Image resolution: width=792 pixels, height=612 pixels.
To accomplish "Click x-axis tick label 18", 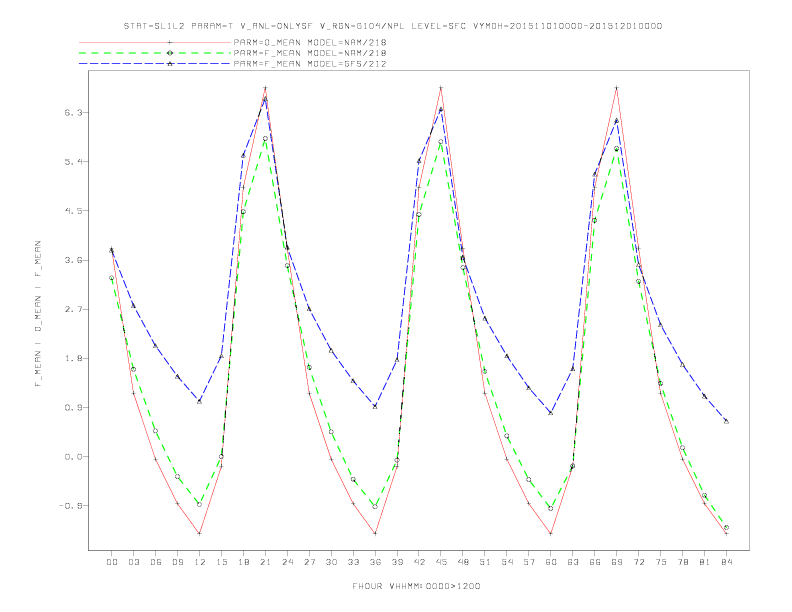I will [243, 562].
